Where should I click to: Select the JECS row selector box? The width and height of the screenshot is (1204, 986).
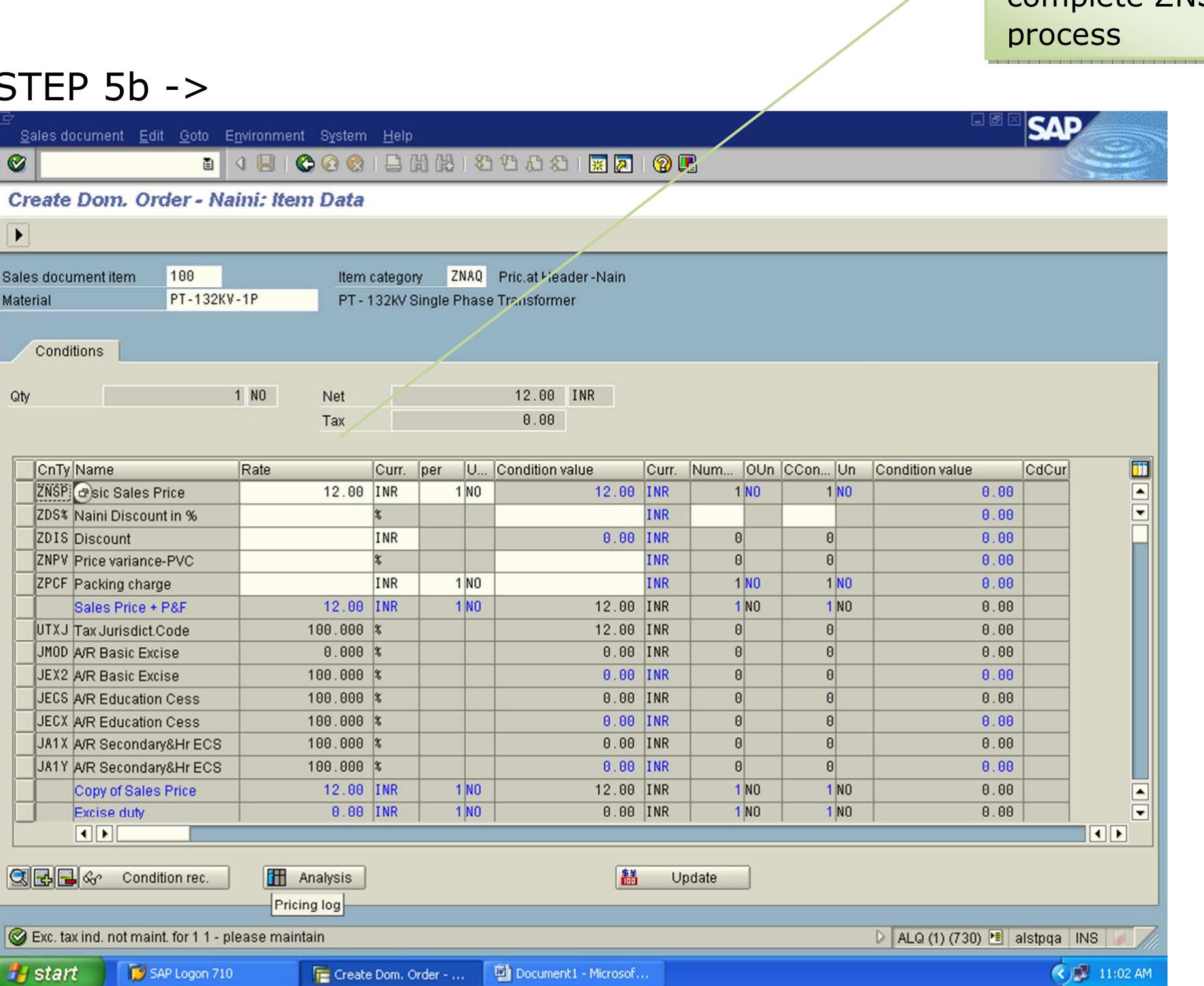(x=25, y=698)
